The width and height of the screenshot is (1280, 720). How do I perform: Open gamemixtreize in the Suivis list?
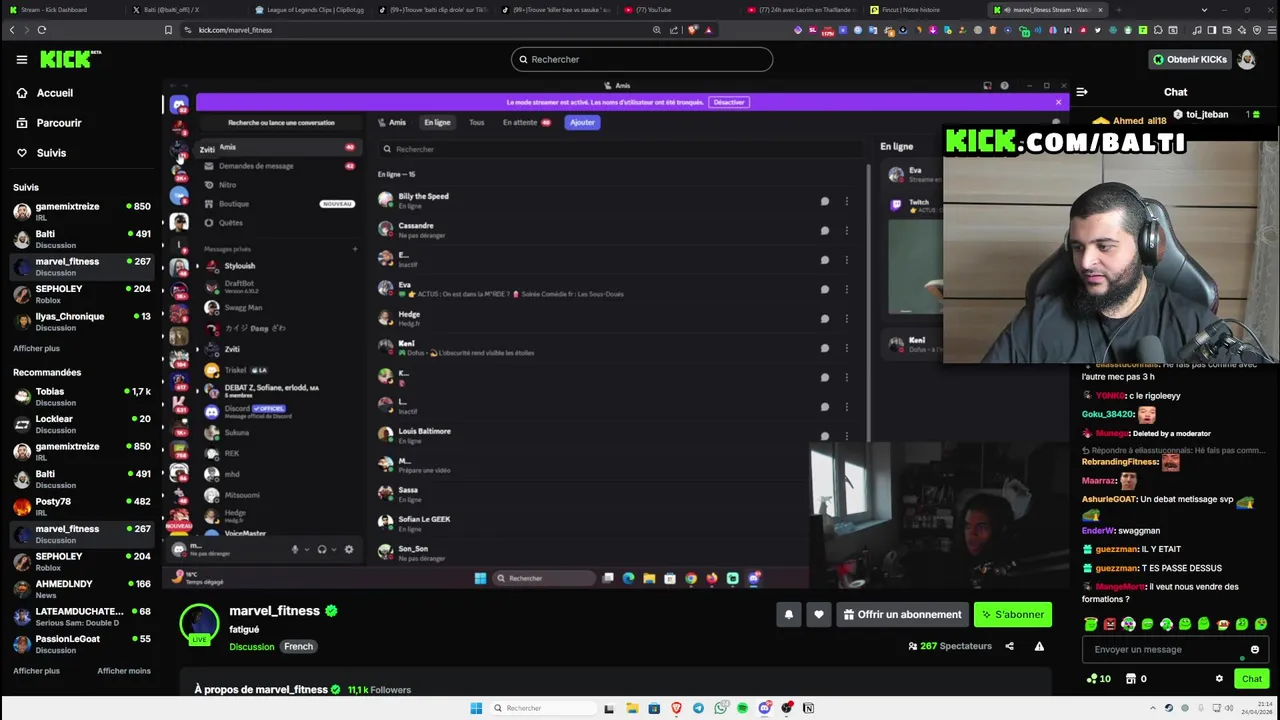click(x=81, y=211)
